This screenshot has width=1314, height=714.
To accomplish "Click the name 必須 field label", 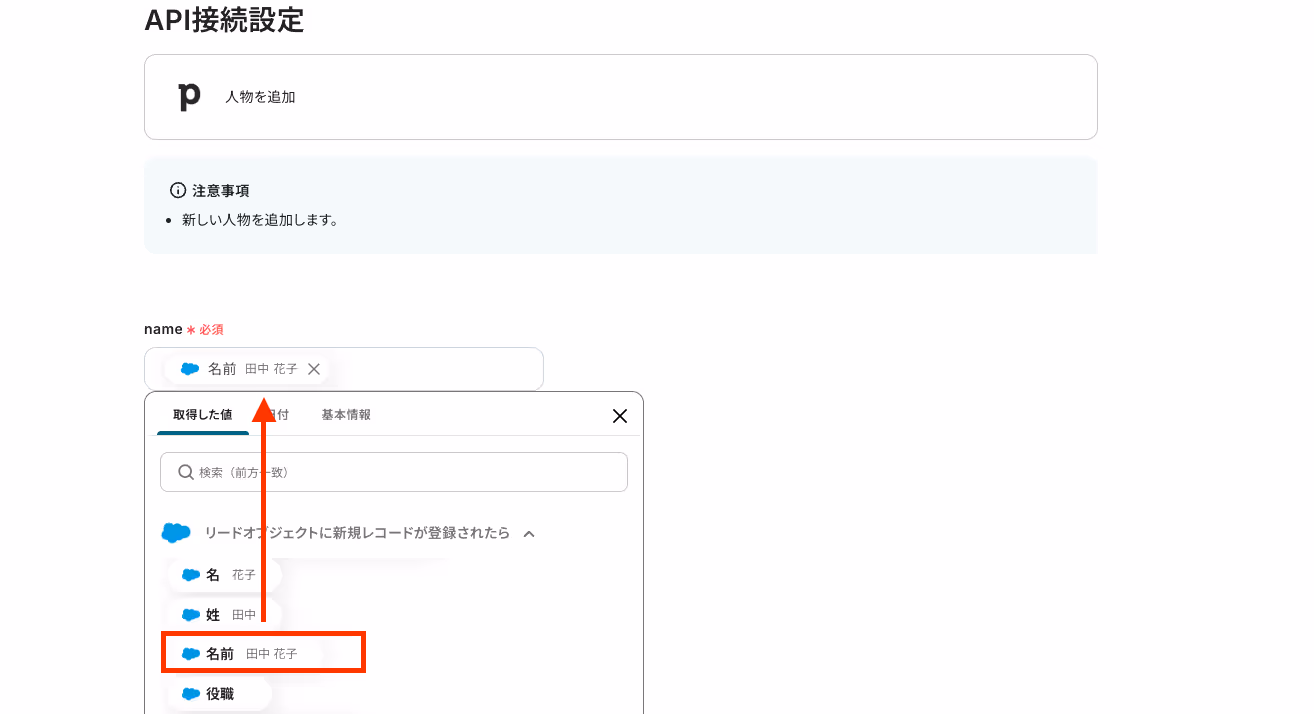I will pos(183,329).
